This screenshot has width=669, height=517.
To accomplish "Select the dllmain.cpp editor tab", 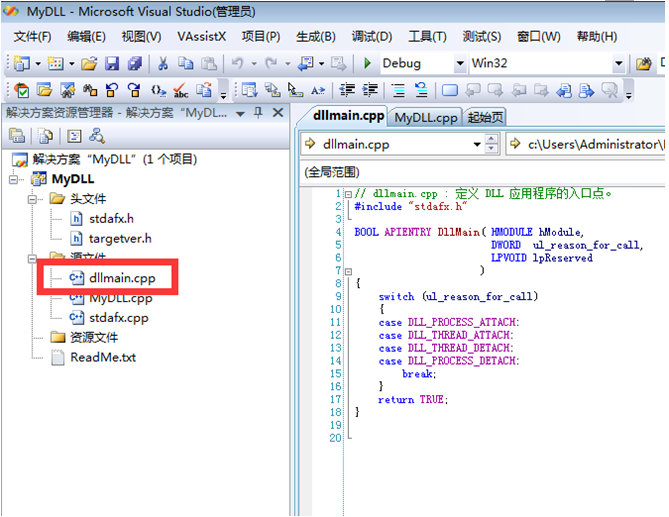I will point(348,116).
